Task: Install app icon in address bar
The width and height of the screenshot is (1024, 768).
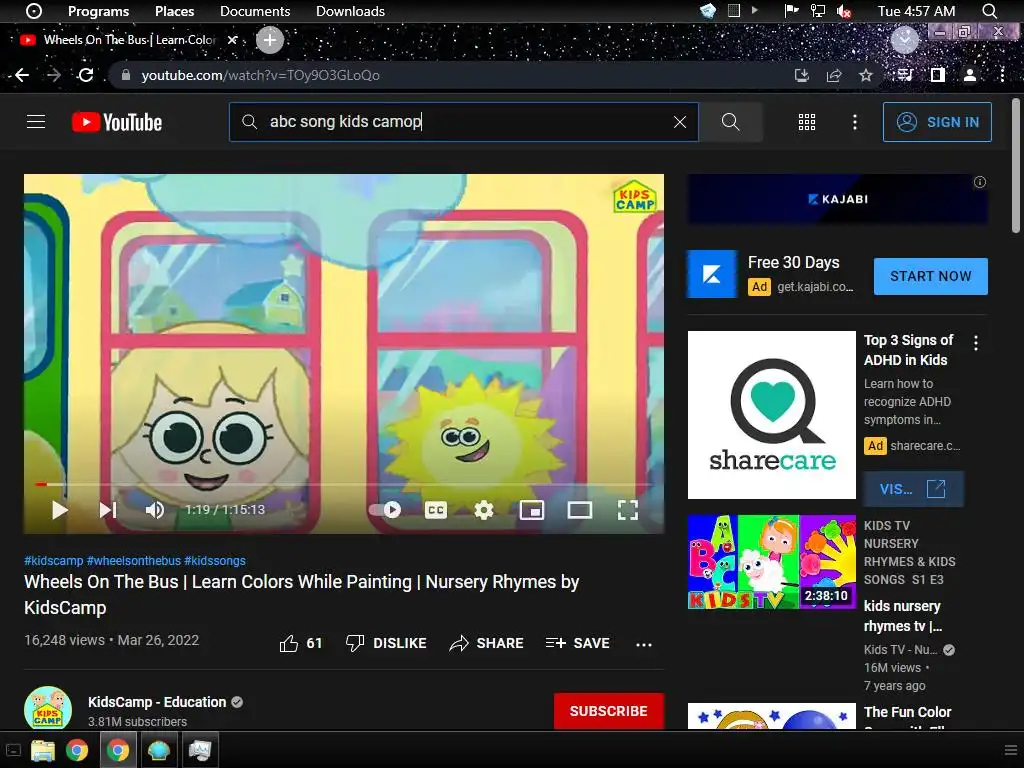Action: (802, 75)
